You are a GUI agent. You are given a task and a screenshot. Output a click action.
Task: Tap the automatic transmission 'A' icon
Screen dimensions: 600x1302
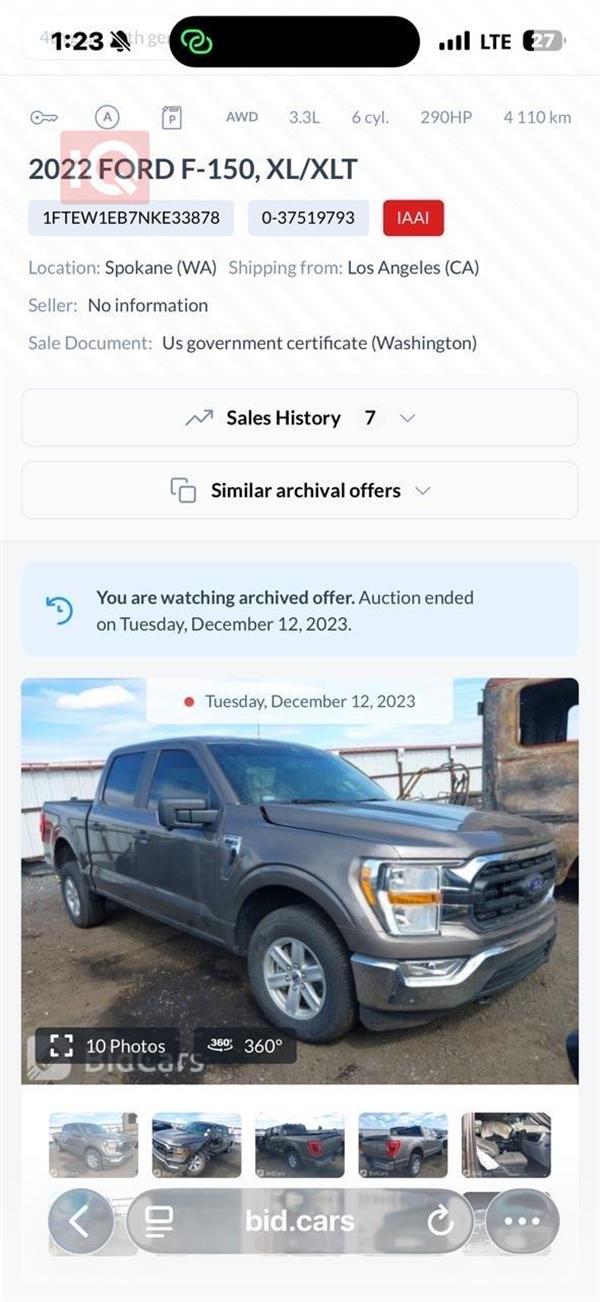click(107, 117)
